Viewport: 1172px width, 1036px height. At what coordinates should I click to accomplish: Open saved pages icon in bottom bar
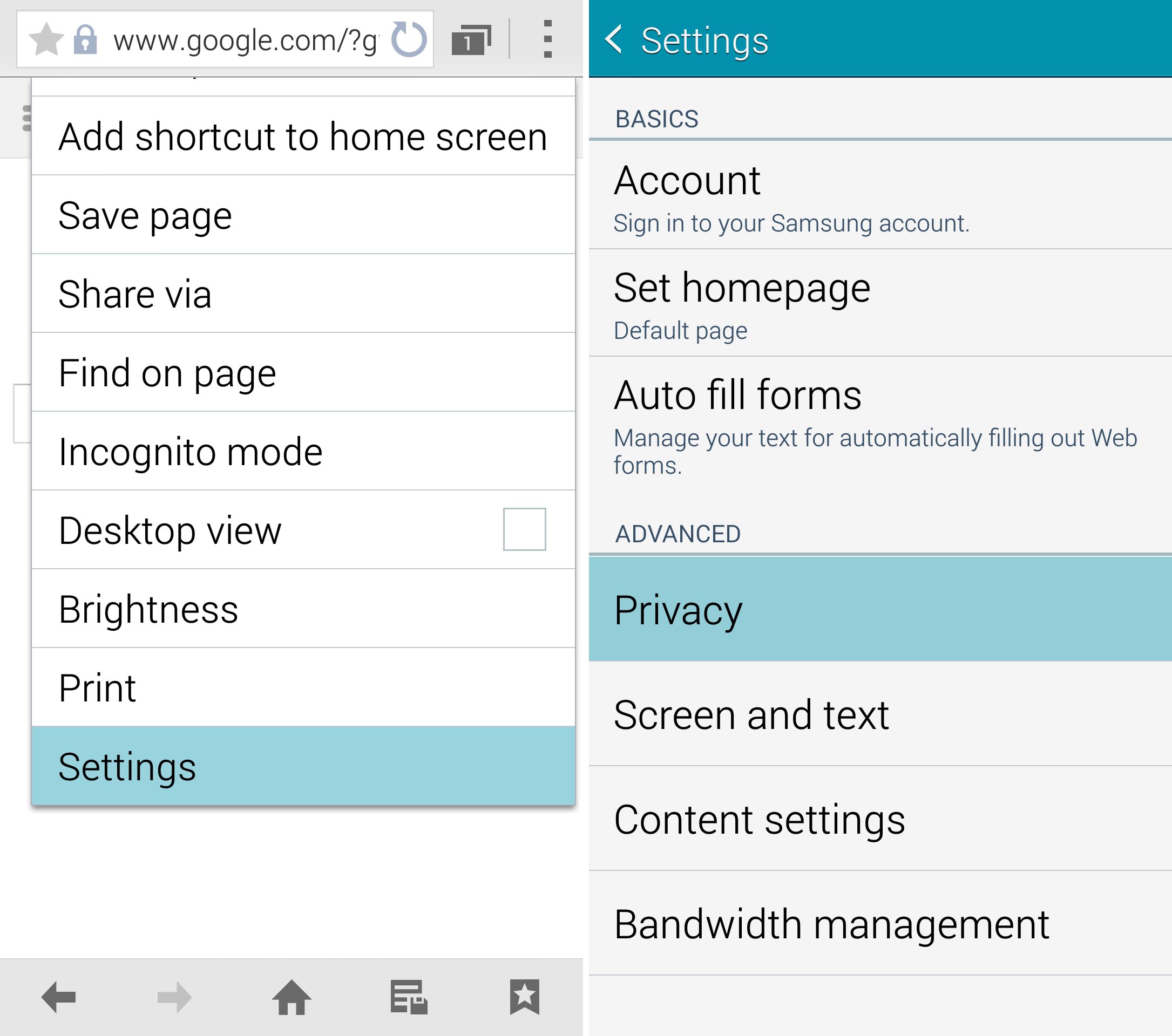coord(409,998)
